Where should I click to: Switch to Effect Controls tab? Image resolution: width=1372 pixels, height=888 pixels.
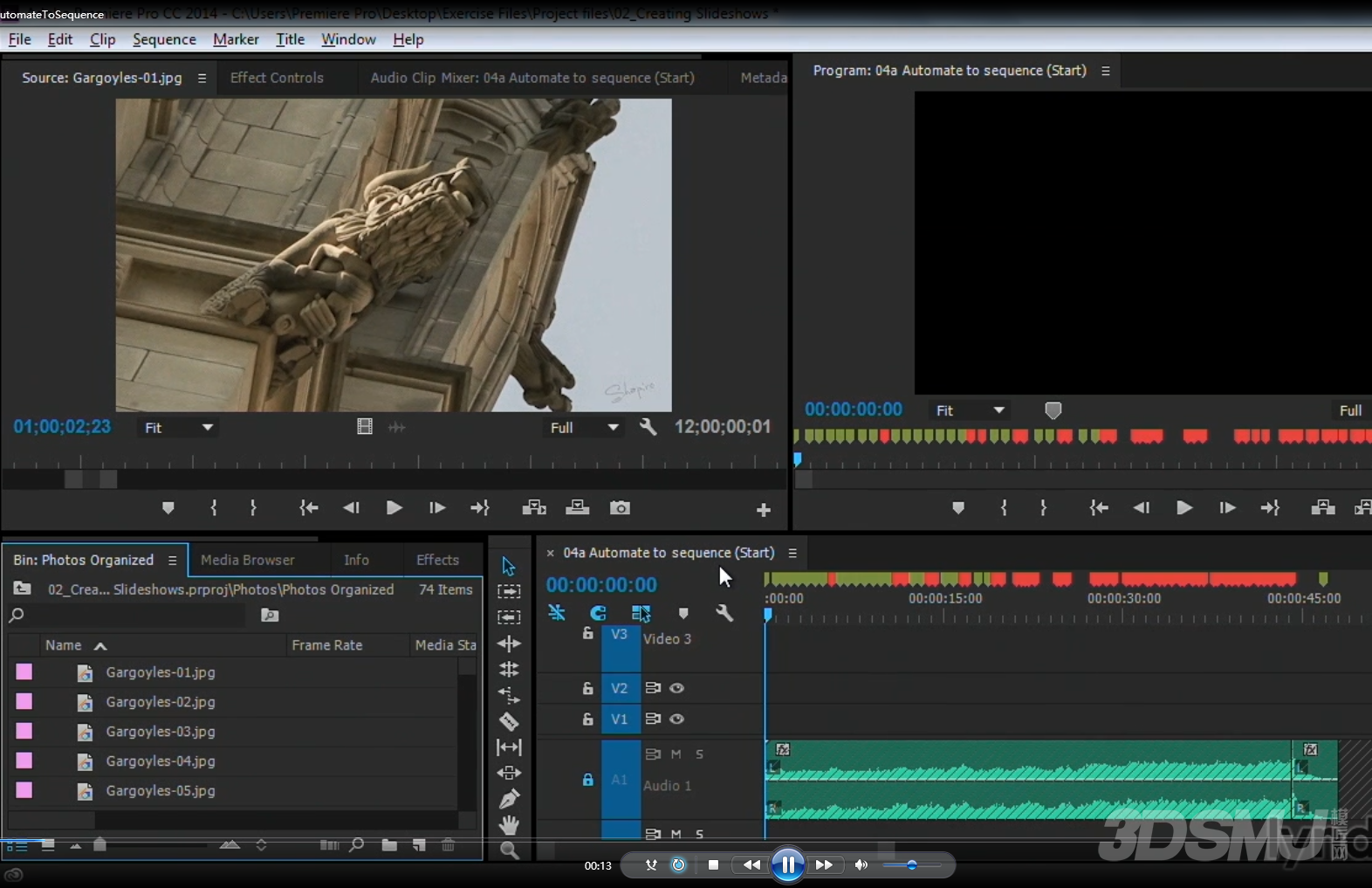click(x=277, y=78)
